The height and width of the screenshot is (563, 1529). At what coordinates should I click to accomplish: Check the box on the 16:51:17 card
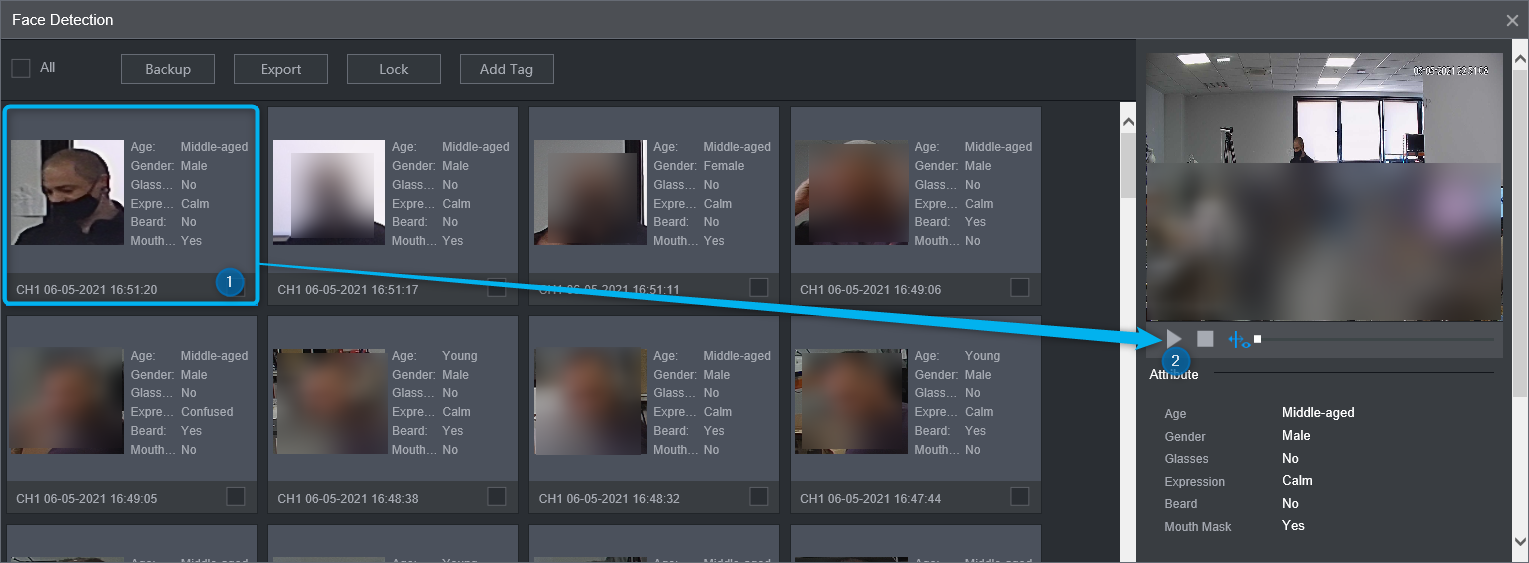[x=497, y=288]
